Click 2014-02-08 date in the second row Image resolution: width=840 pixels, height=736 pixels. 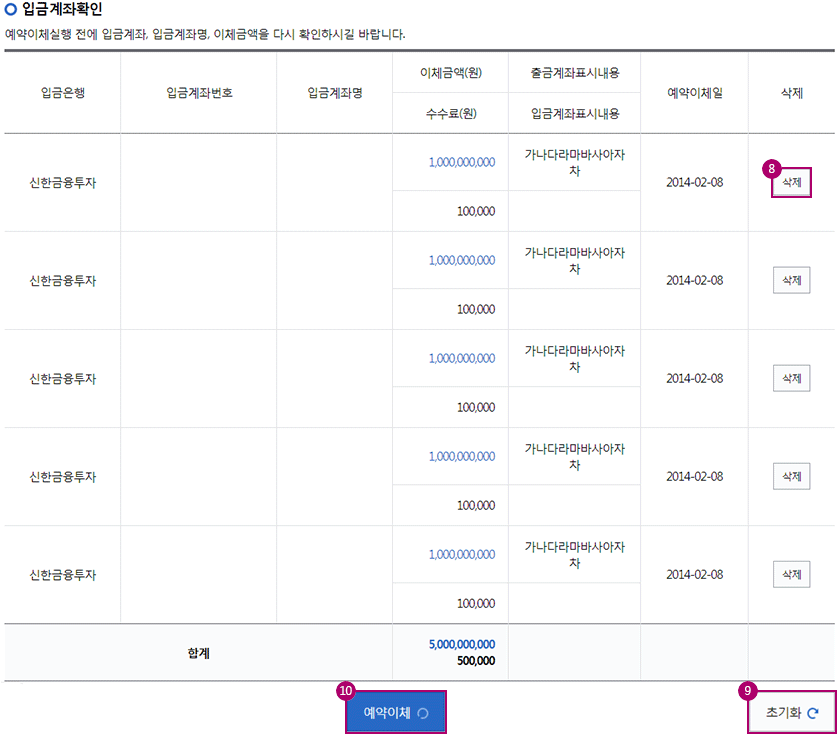tap(694, 280)
